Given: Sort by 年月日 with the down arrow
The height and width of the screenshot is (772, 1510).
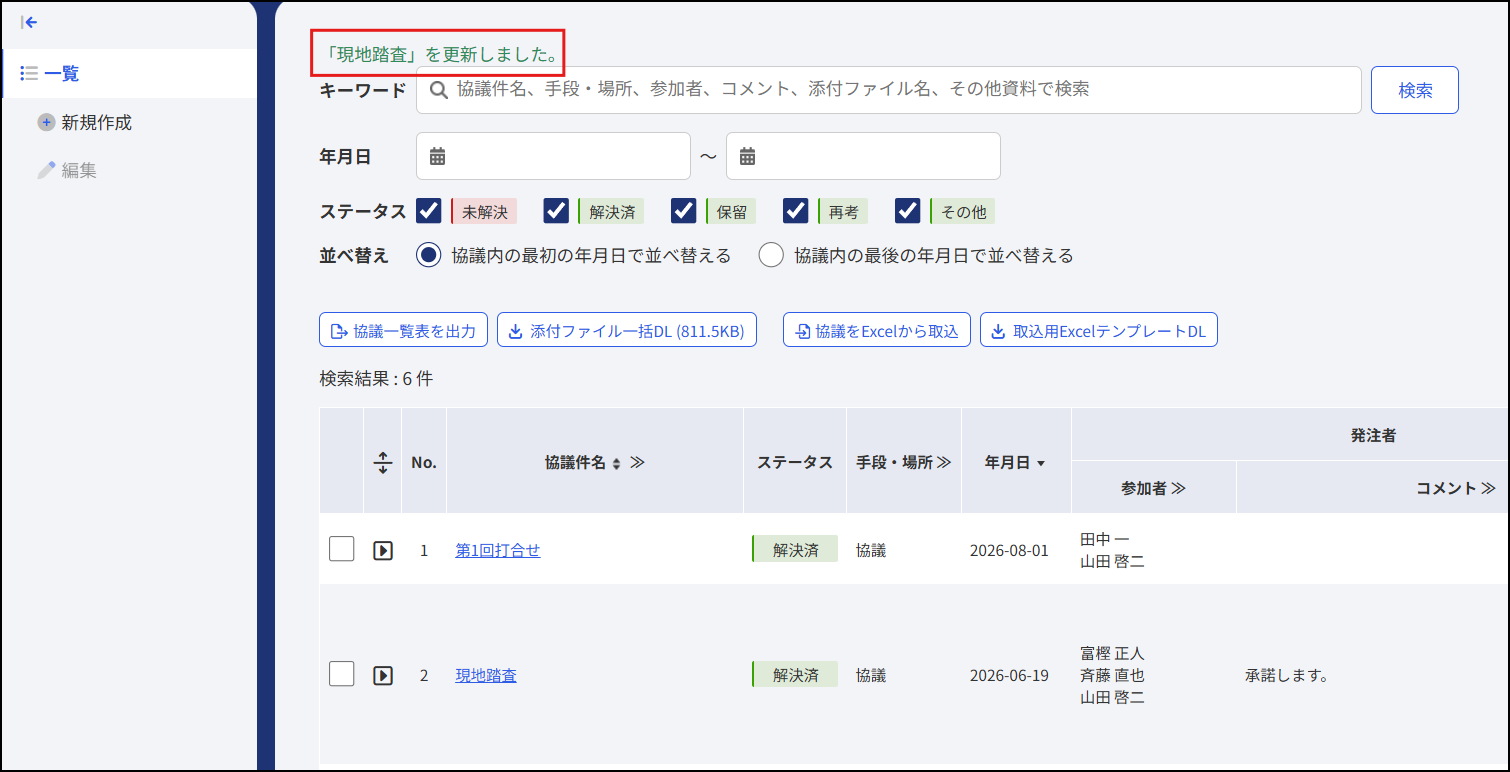Looking at the screenshot, I should coord(1040,463).
